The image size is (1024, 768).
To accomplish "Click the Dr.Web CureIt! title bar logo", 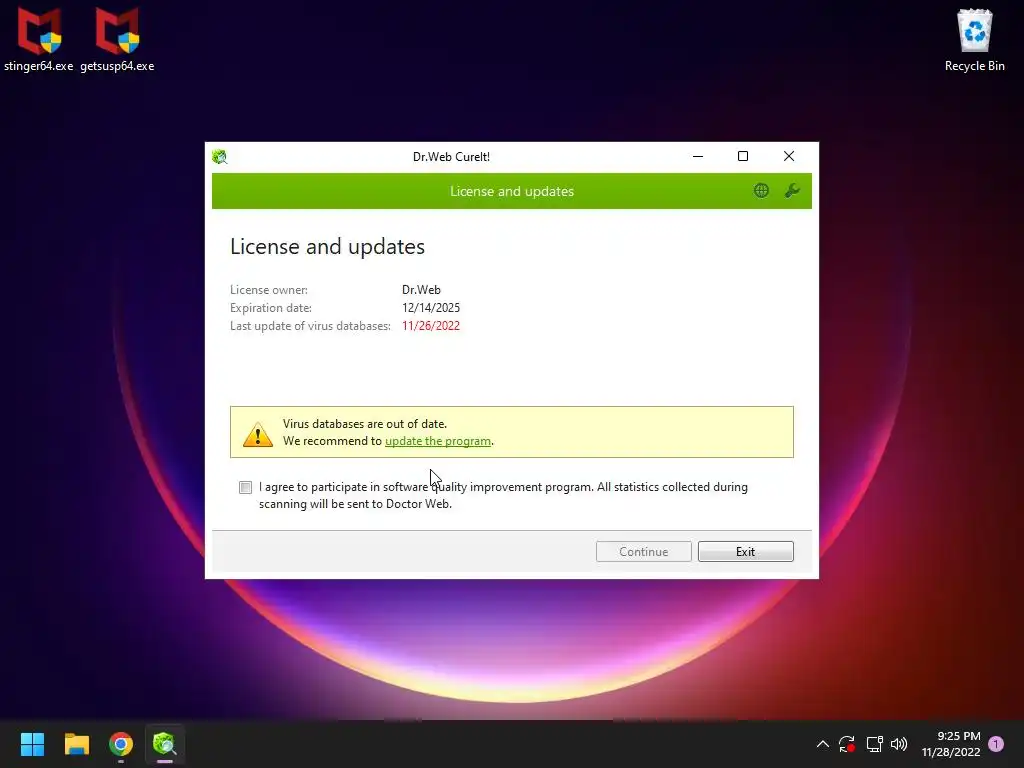I will click(x=219, y=157).
